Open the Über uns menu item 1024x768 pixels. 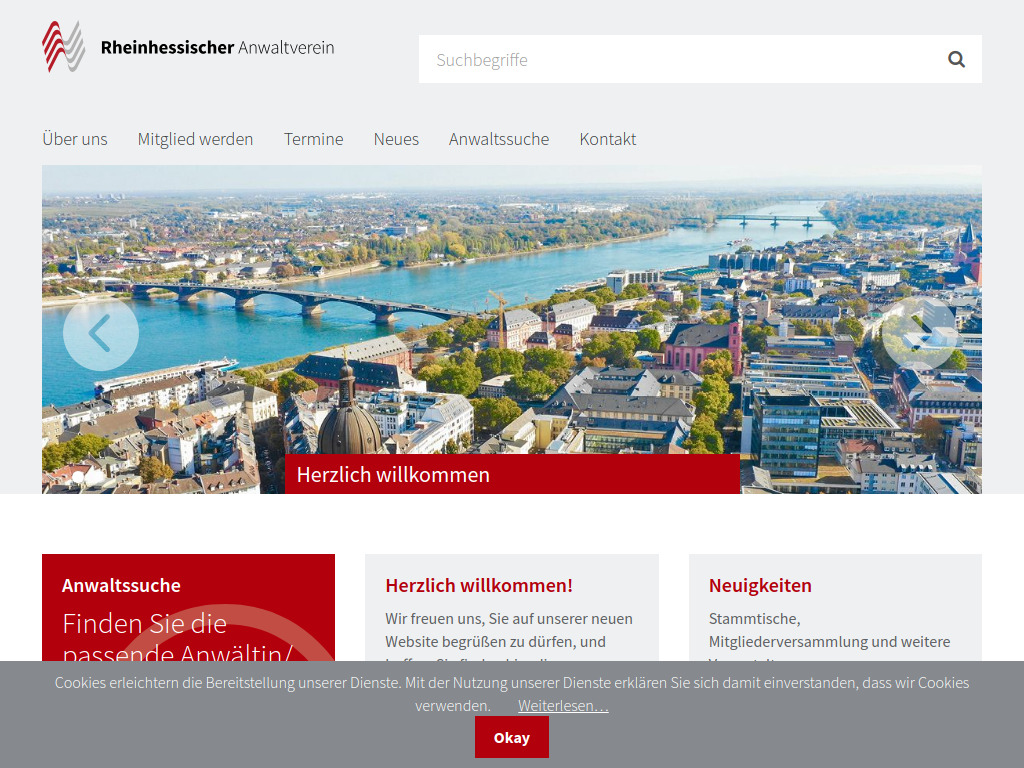point(75,139)
